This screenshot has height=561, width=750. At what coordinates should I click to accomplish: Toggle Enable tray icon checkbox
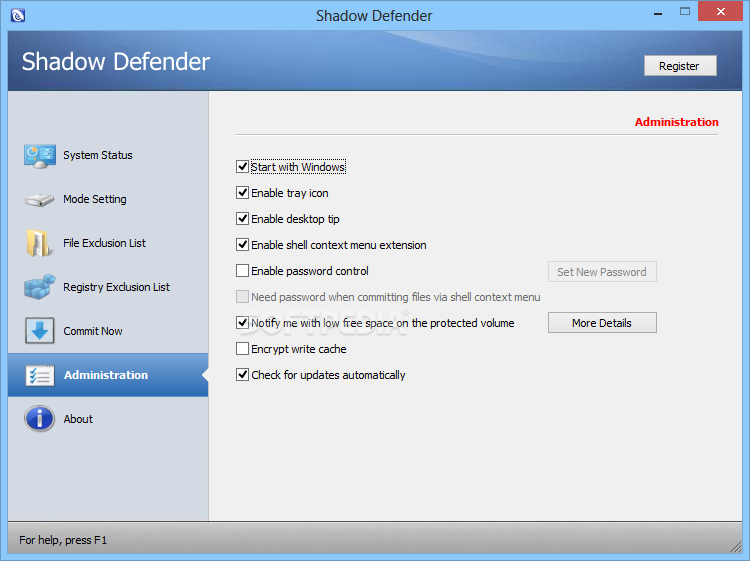(x=243, y=193)
